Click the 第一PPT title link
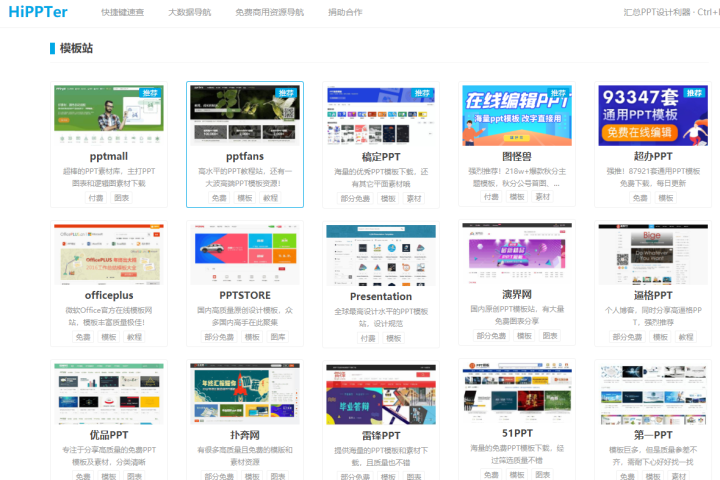This screenshot has height=480, width=720. (x=652, y=435)
